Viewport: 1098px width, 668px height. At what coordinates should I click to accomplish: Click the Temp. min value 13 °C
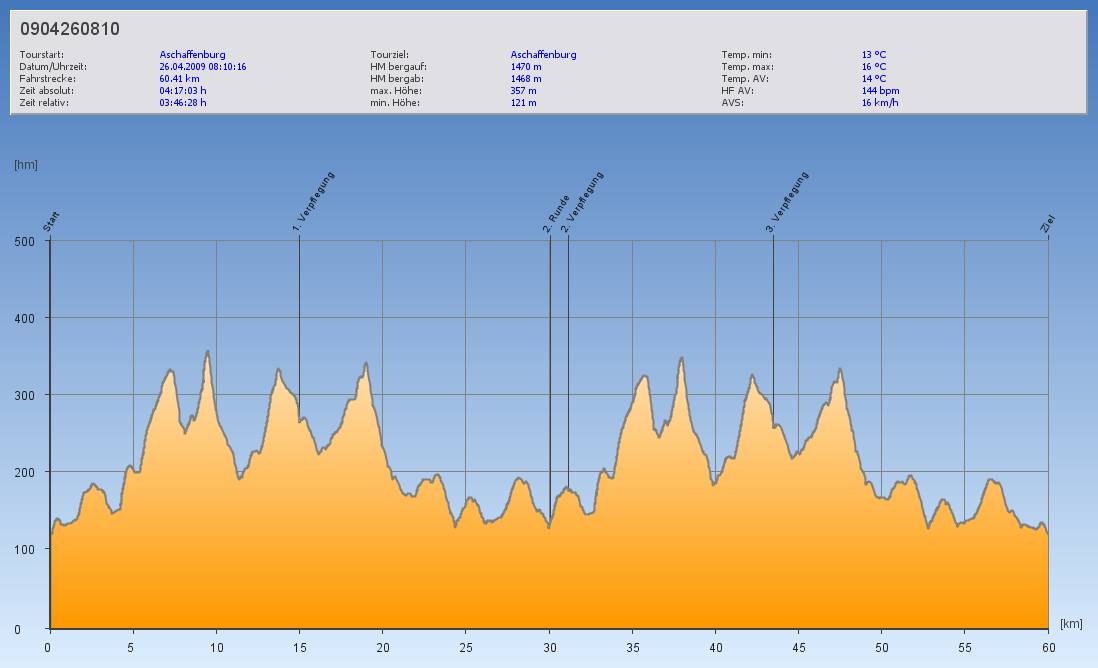874,55
